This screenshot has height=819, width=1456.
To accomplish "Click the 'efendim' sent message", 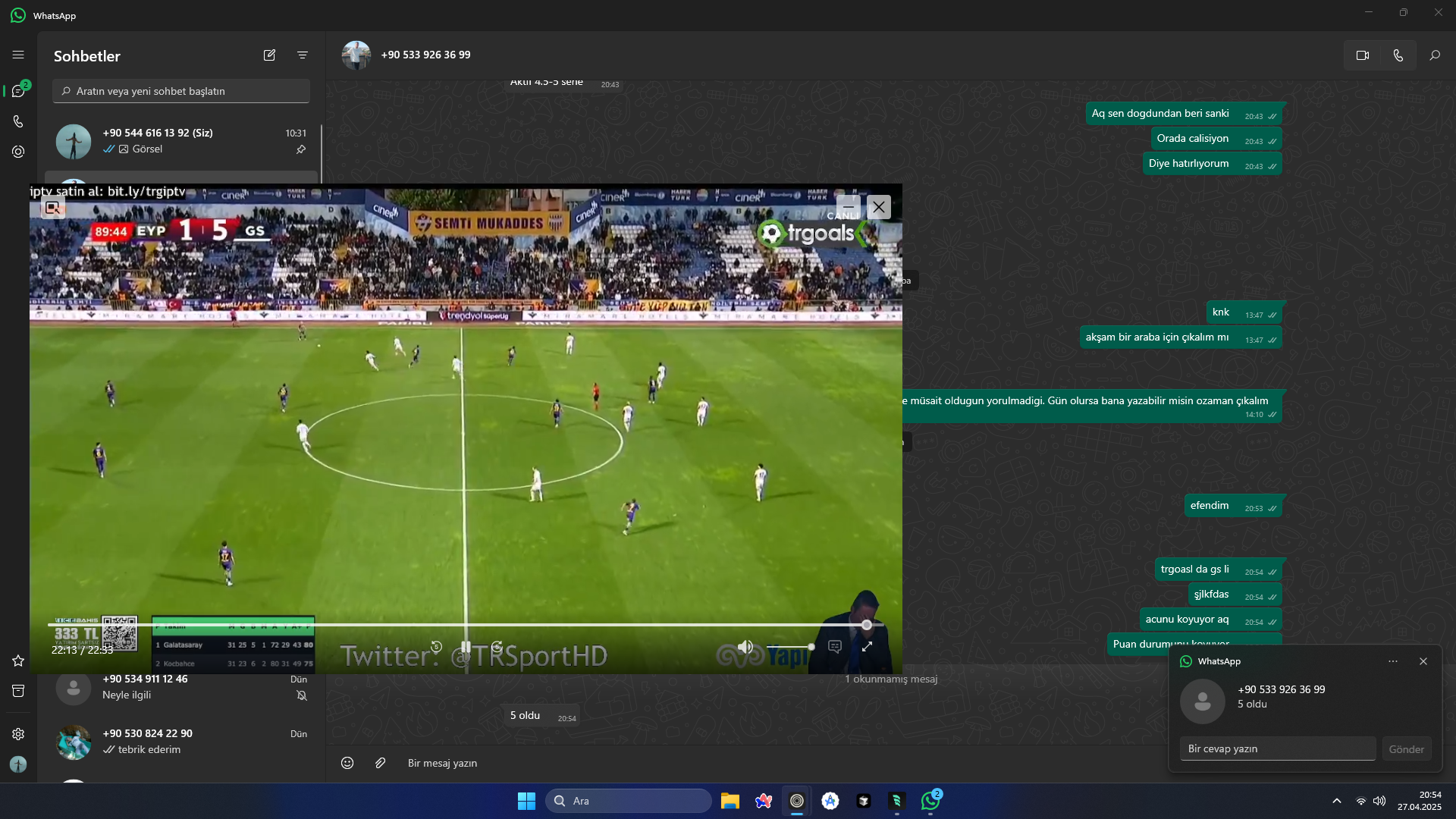I will click(1233, 506).
